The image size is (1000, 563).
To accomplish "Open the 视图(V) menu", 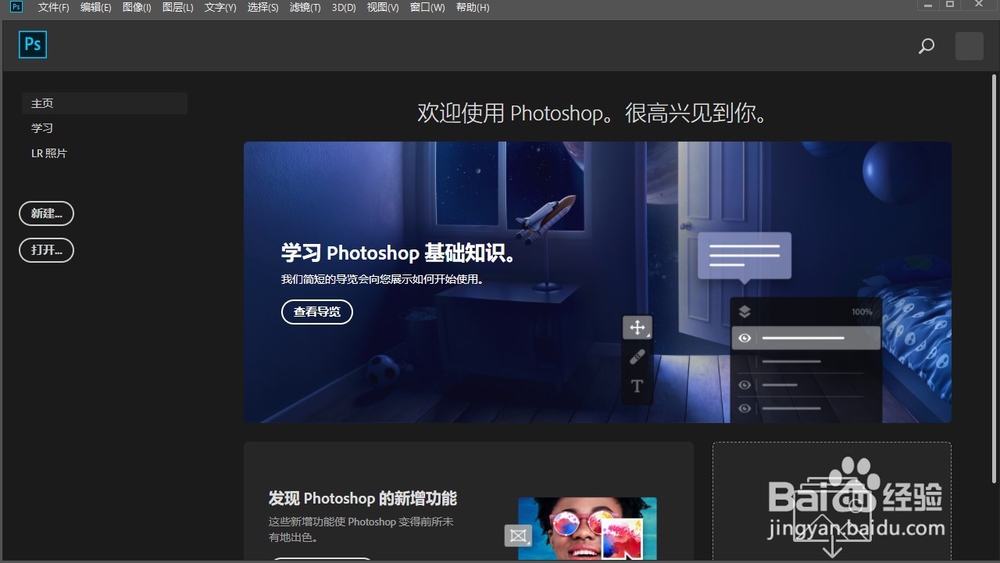I will (383, 8).
